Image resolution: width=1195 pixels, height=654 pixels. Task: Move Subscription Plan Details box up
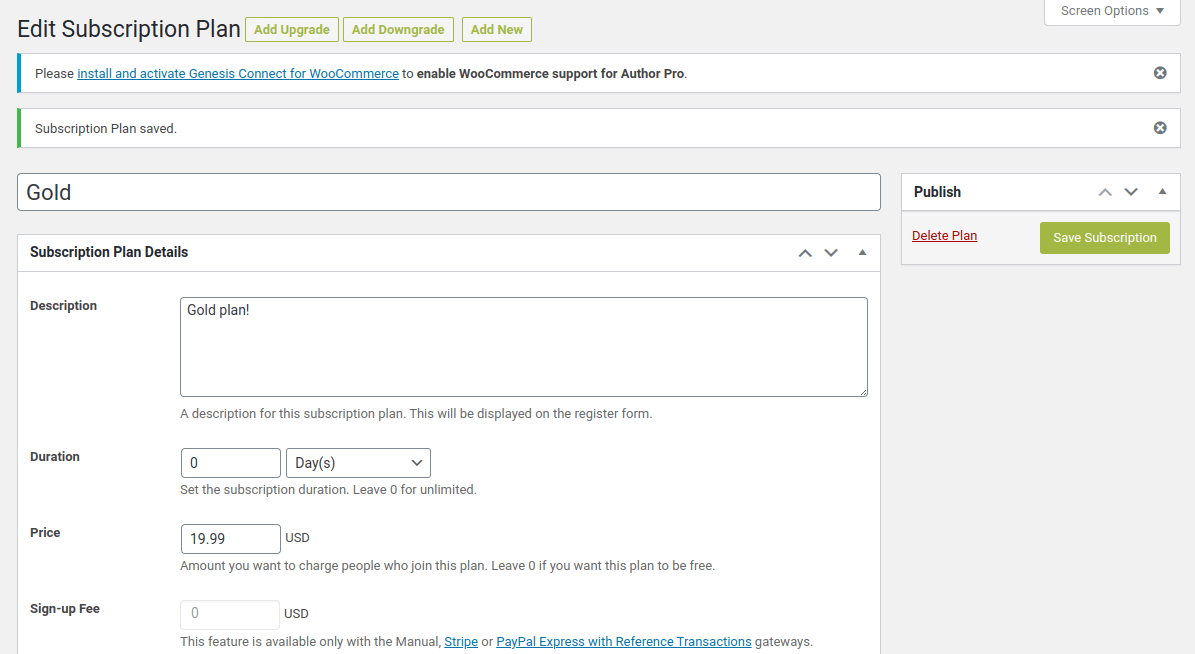click(x=805, y=252)
